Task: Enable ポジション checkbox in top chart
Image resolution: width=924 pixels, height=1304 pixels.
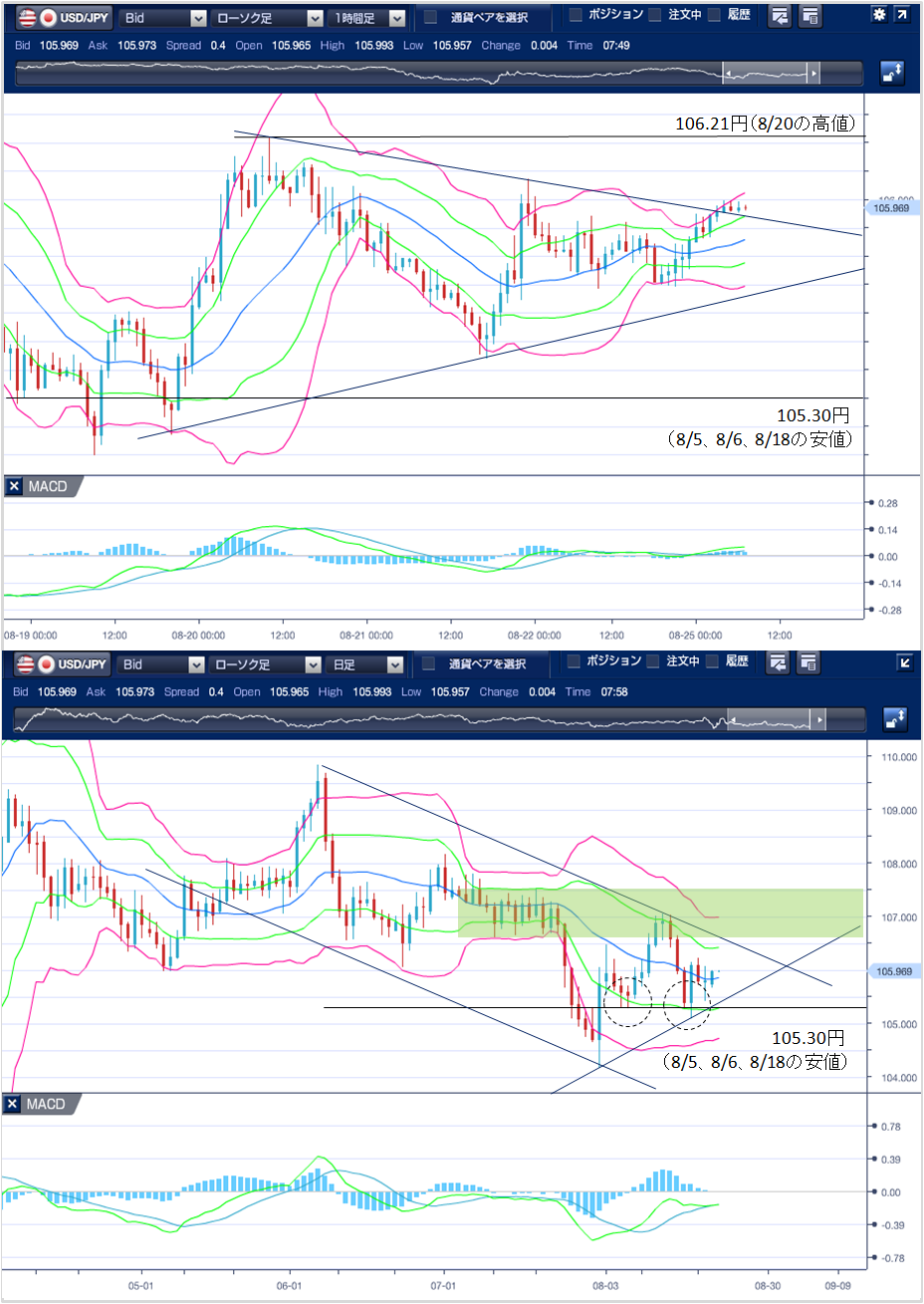Action: (576, 15)
